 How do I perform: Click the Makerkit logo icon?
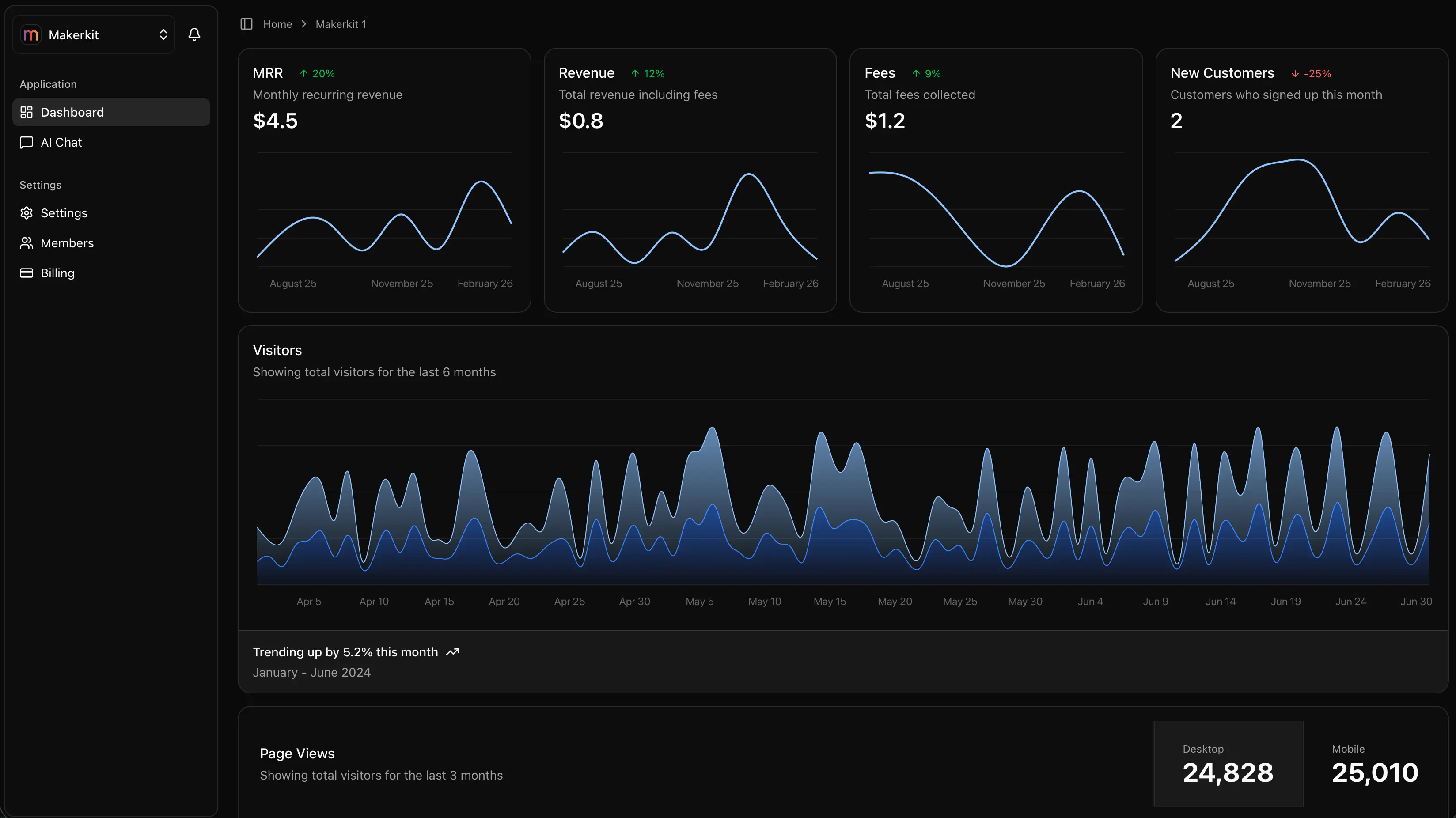[31, 34]
